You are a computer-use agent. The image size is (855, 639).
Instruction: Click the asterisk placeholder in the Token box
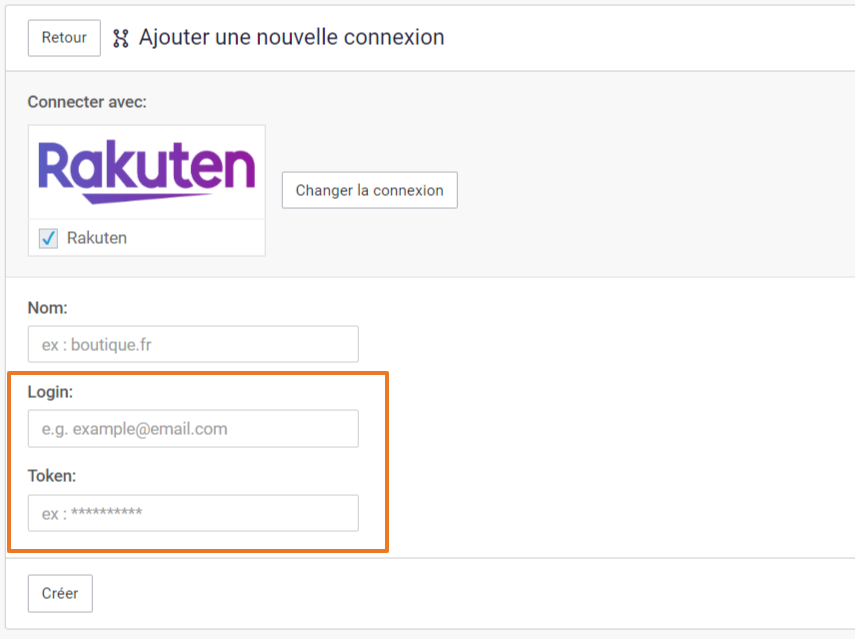tap(107, 511)
